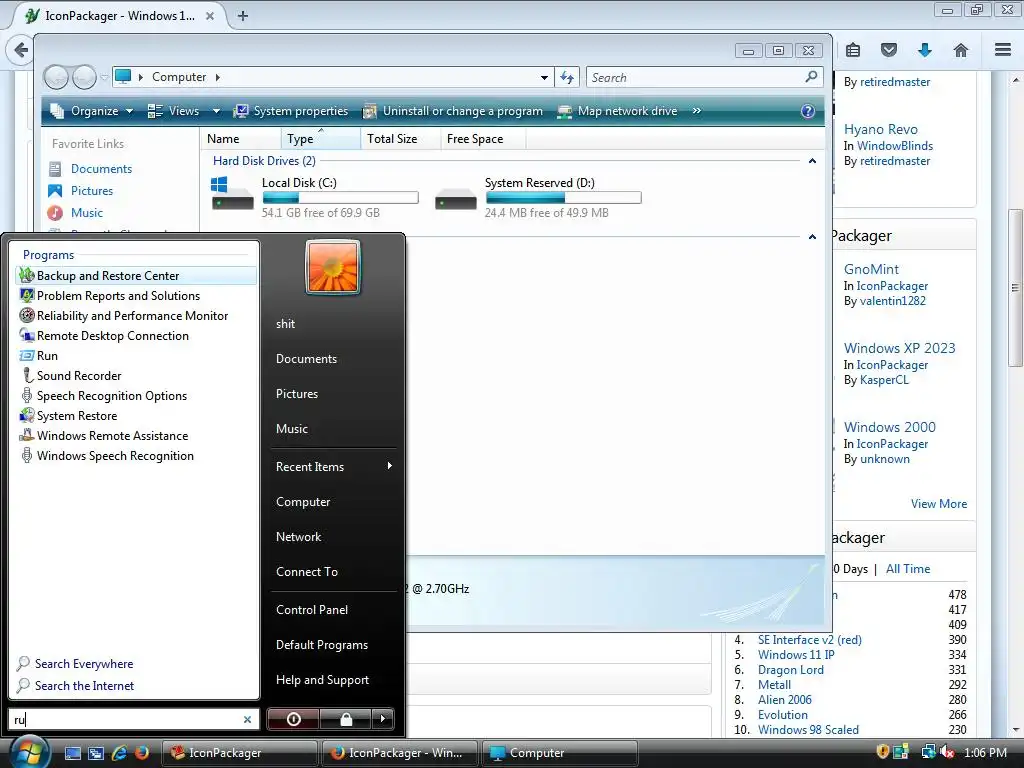
Task: Open the Views dropdown arrow
Action: [216, 111]
